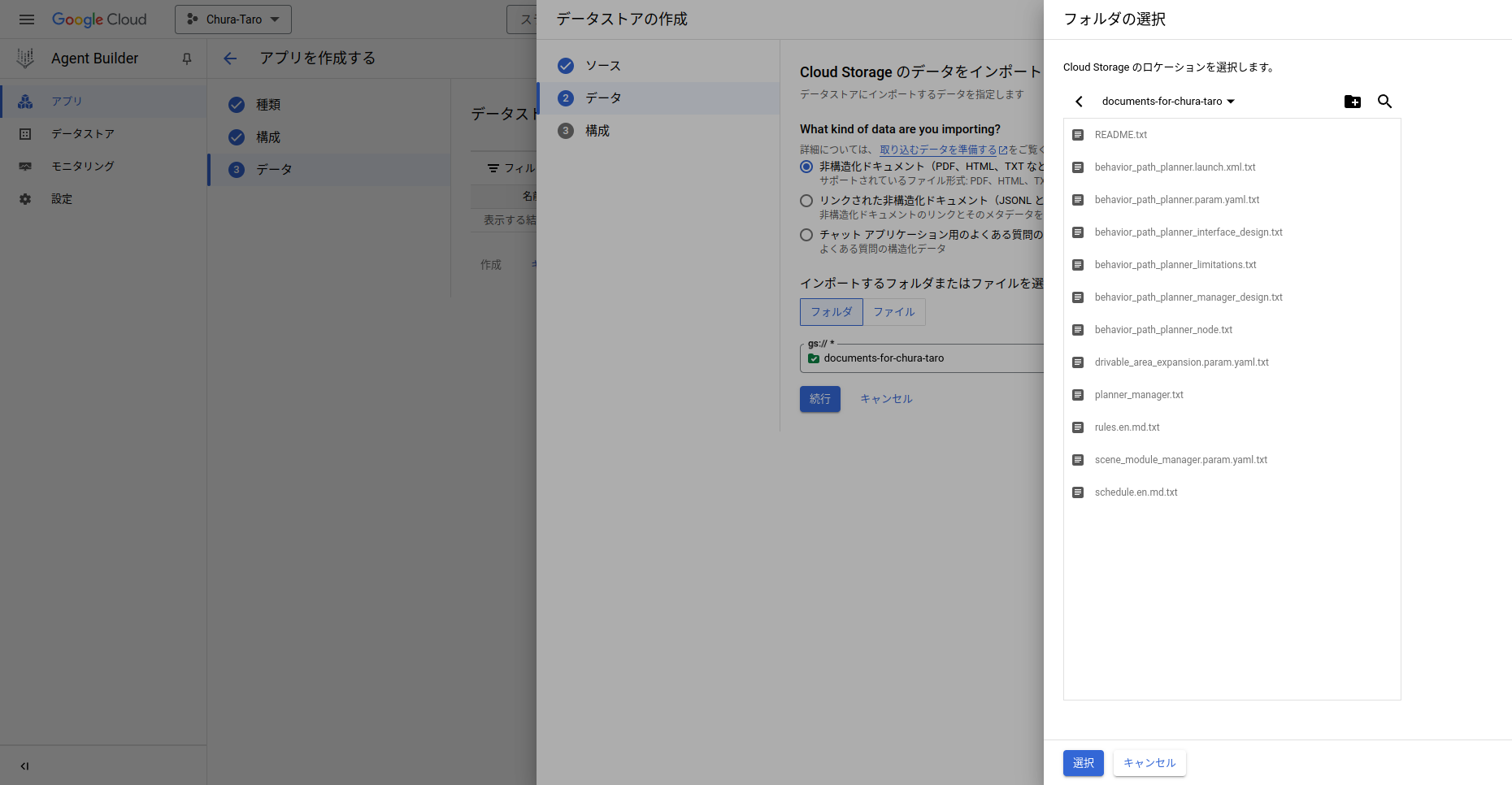Search within the bucket browser

(1385, 102)
